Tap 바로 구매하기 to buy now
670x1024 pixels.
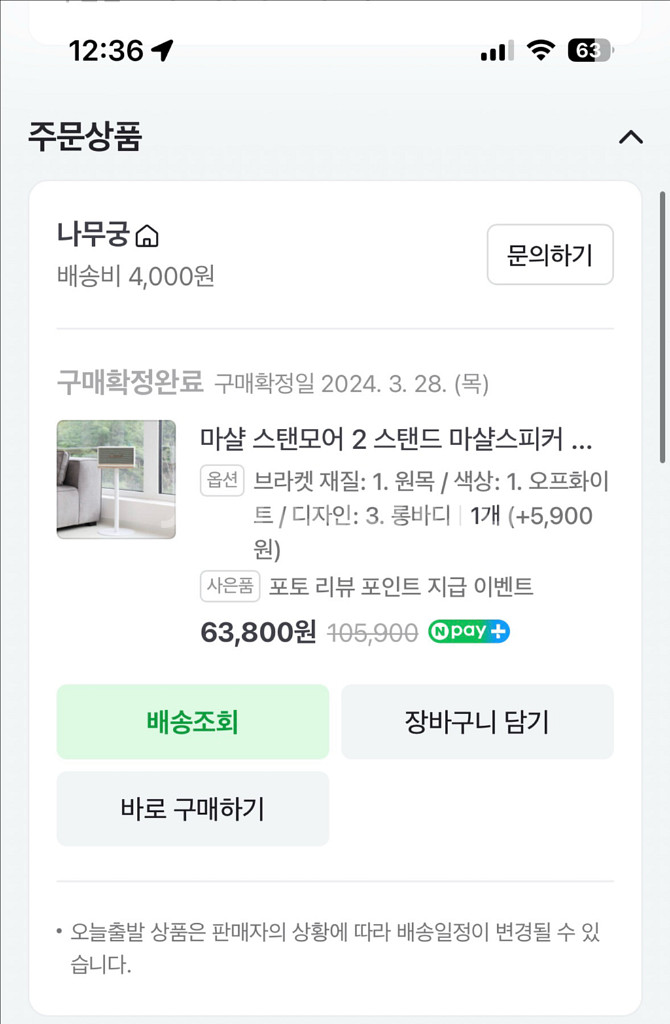192,808
